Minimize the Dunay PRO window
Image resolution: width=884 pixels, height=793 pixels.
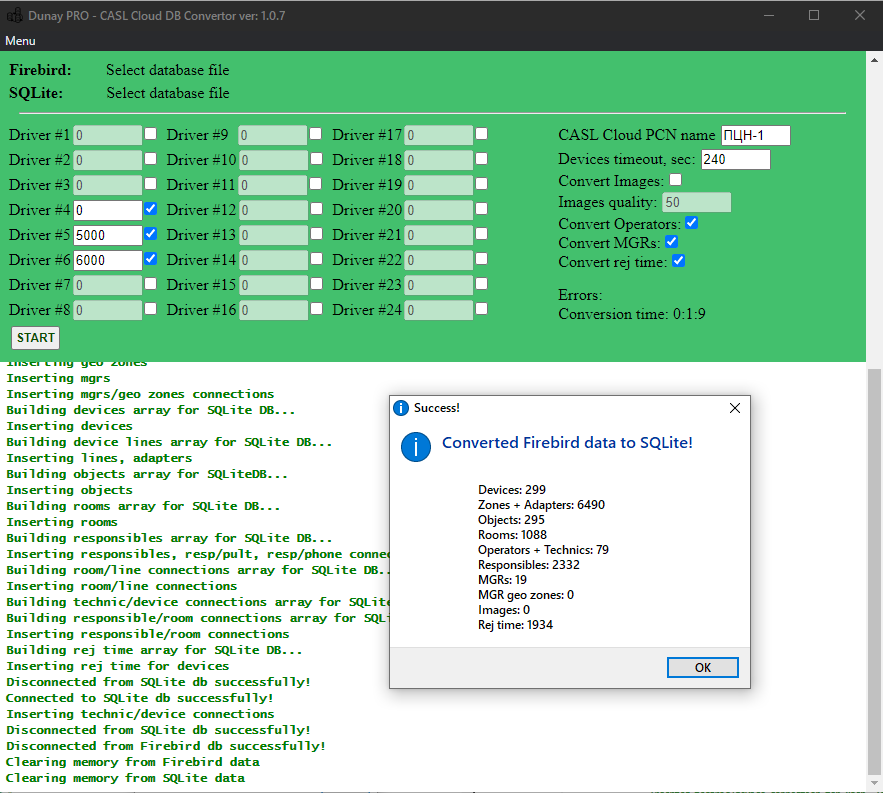[x=769, y=15]
